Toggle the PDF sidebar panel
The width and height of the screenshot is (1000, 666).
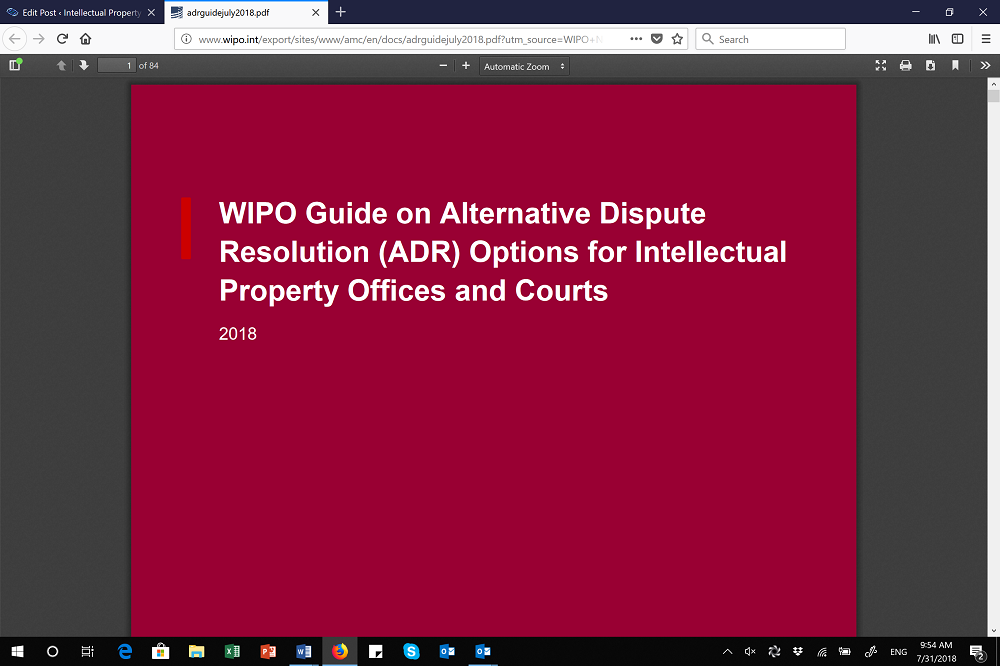click(x=15, y=65)
